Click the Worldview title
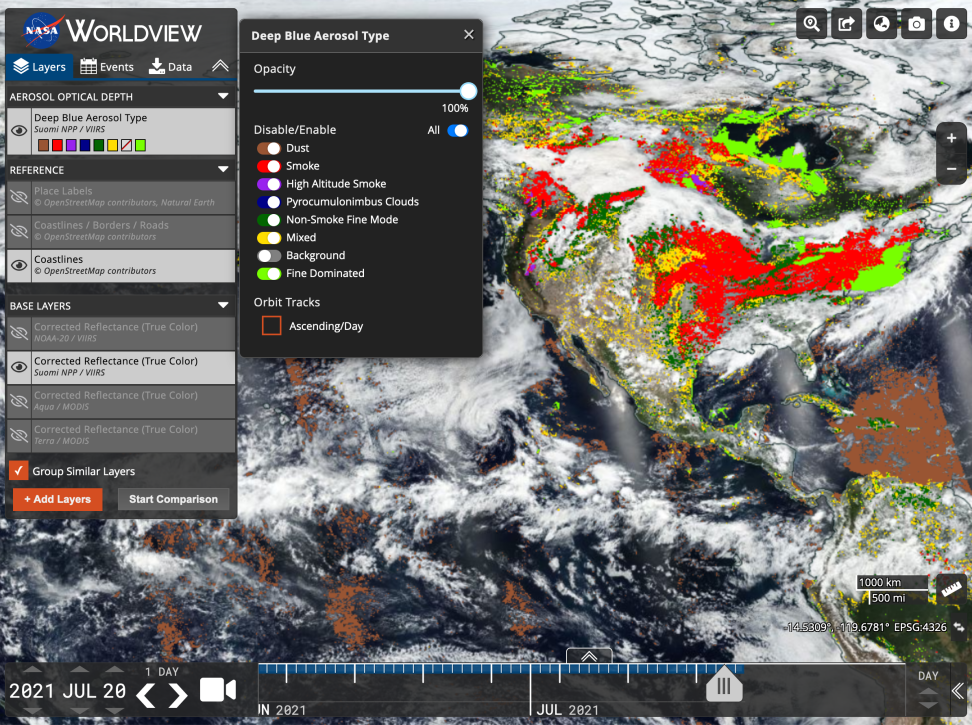This screenshot has height=725, width=972. pyautogui.click(x=134, y=31)
